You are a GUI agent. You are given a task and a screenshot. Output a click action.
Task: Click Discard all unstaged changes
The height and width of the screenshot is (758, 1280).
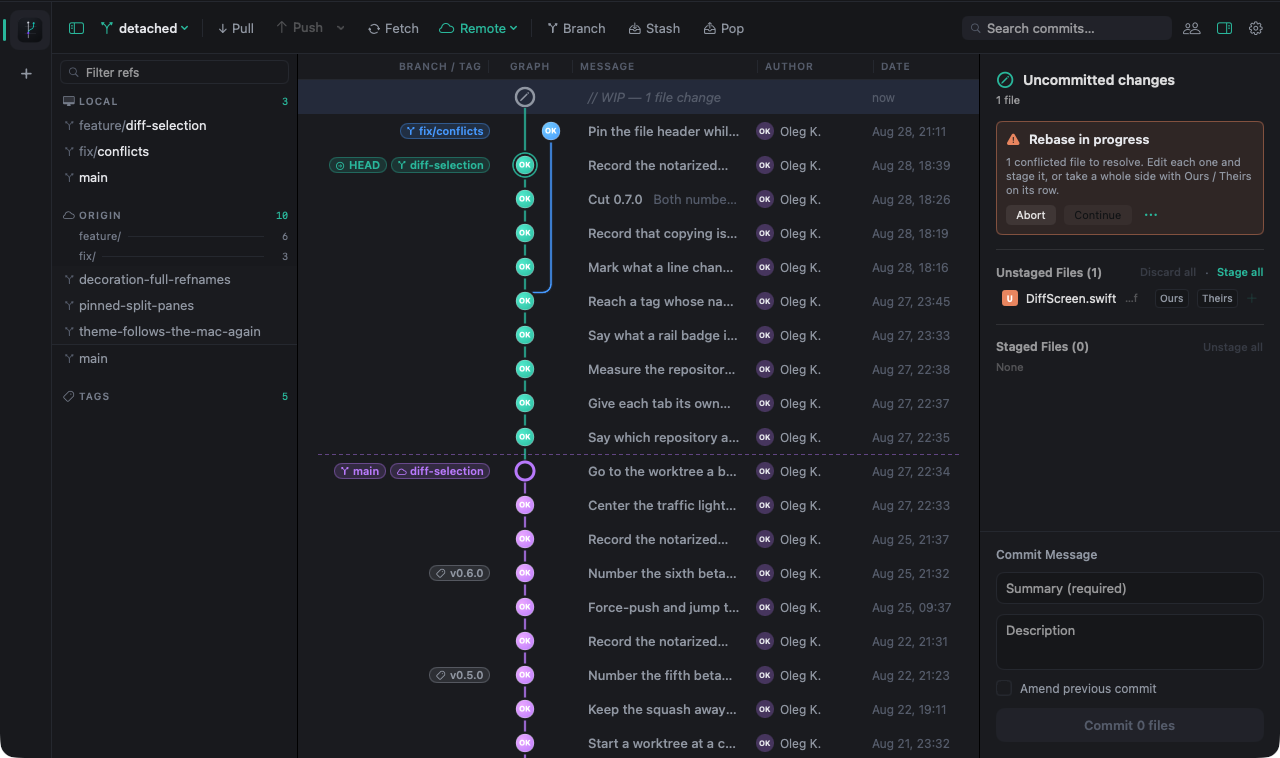1168,272
